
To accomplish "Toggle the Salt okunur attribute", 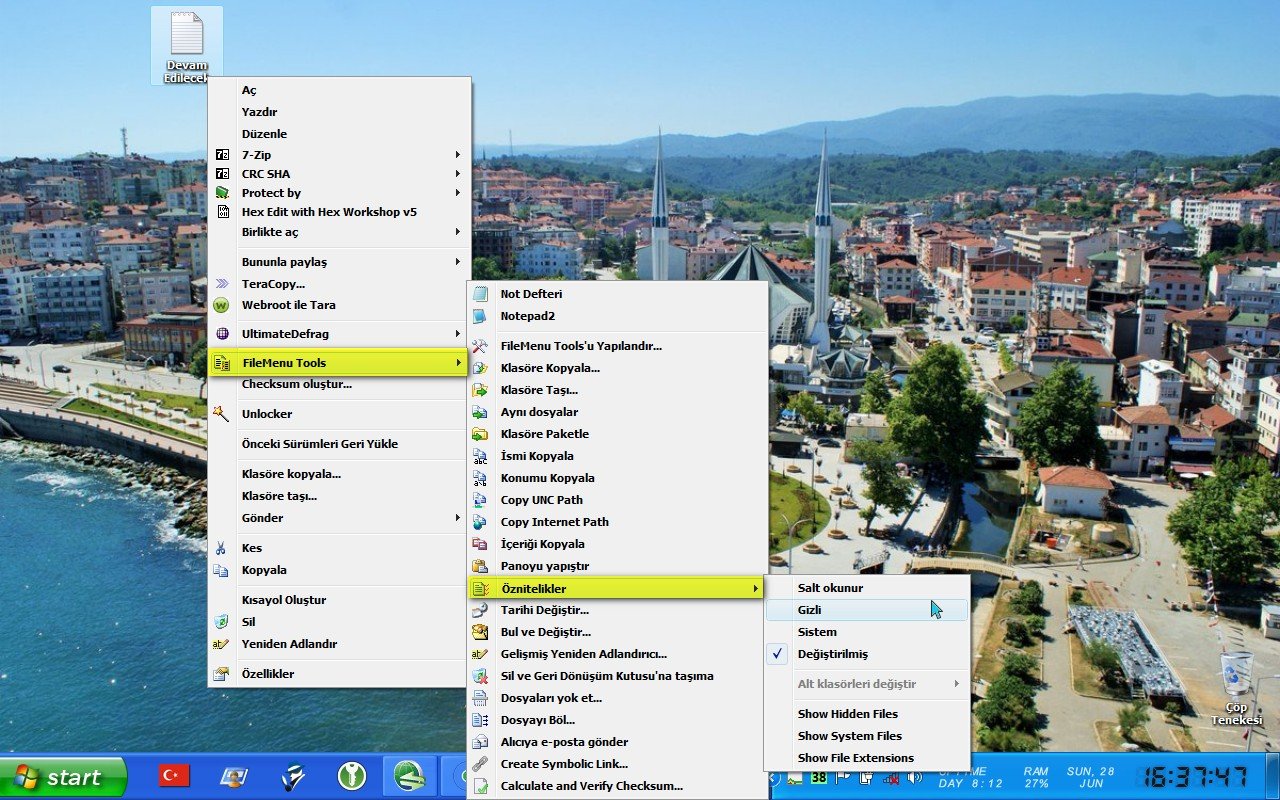I will tap(867, 588).
